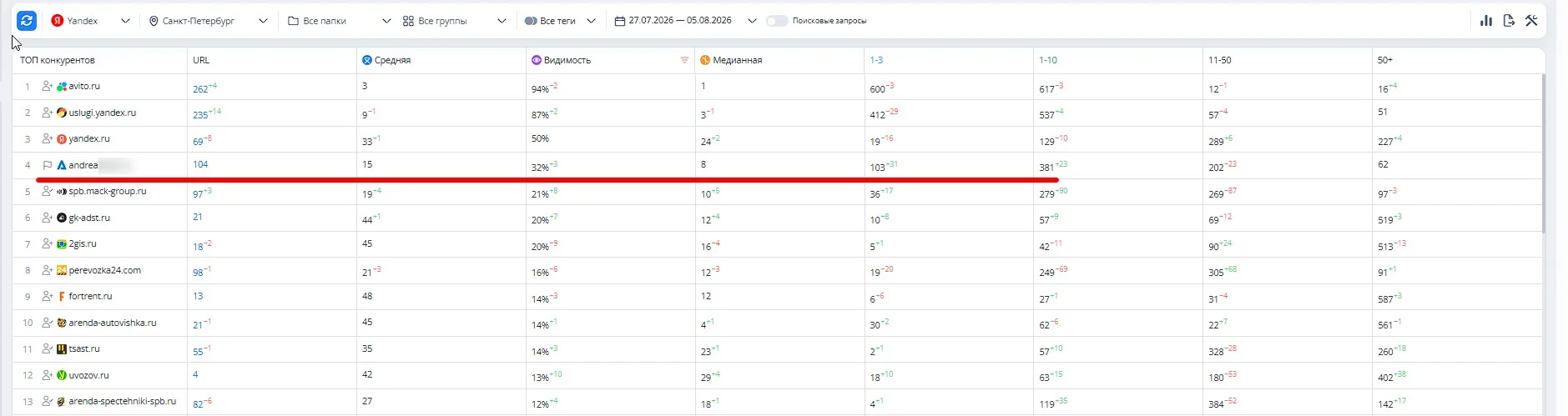Sort by 50+ column header
This screenshot has width=1568, height=416.
point(1385,60)
